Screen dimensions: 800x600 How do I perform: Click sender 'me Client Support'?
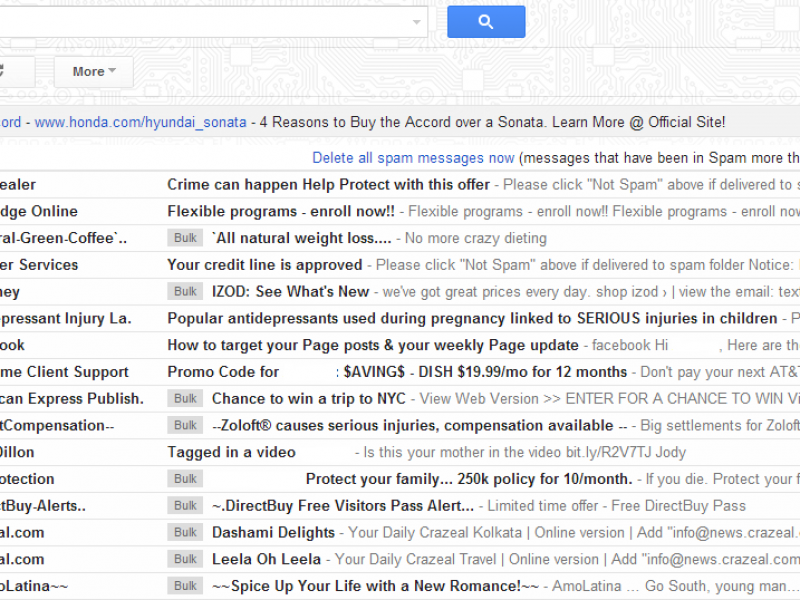(x=64, y=372)
